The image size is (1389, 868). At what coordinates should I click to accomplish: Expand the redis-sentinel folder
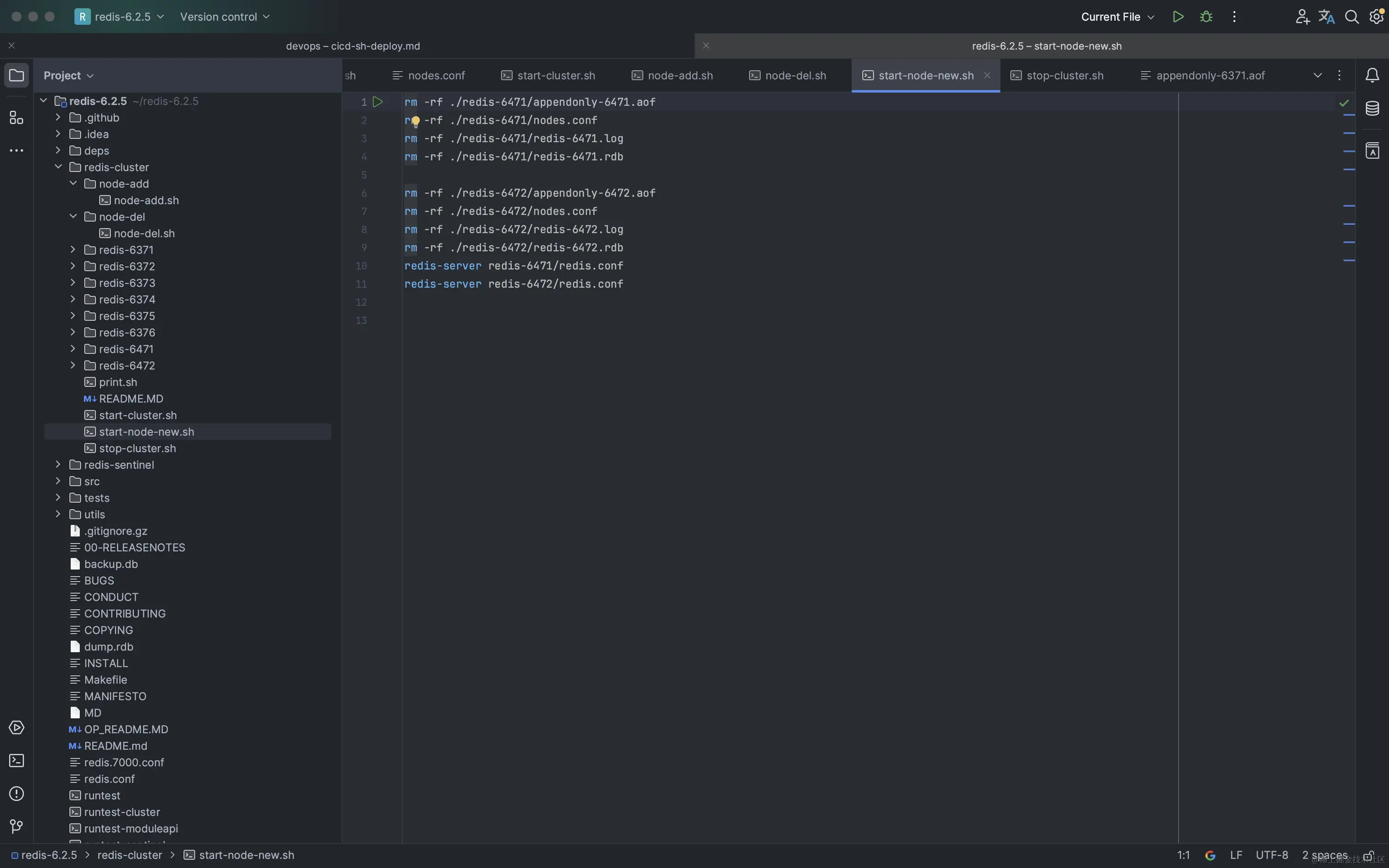click(58, 464)
